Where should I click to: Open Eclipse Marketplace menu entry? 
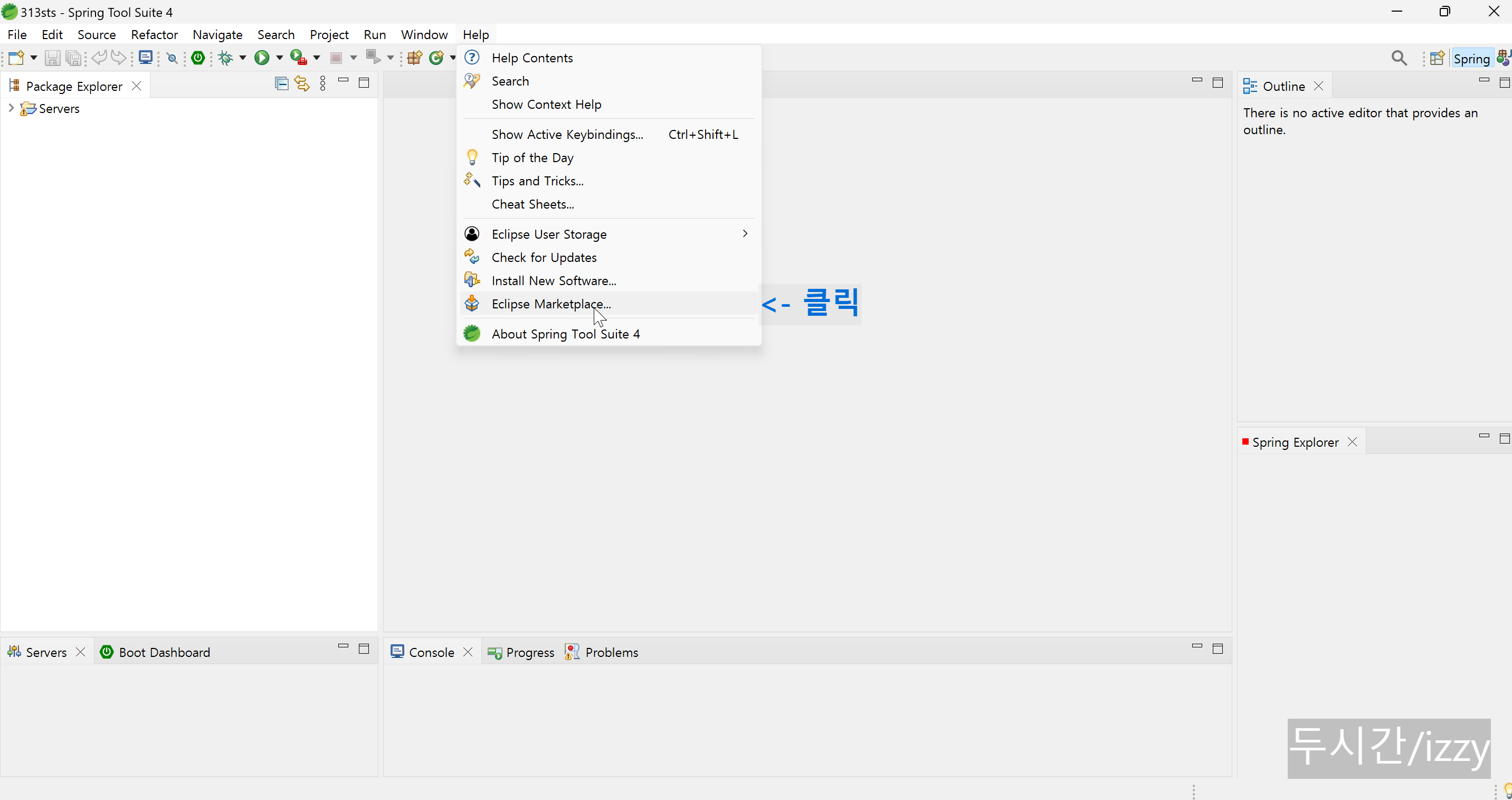(608, 304)
